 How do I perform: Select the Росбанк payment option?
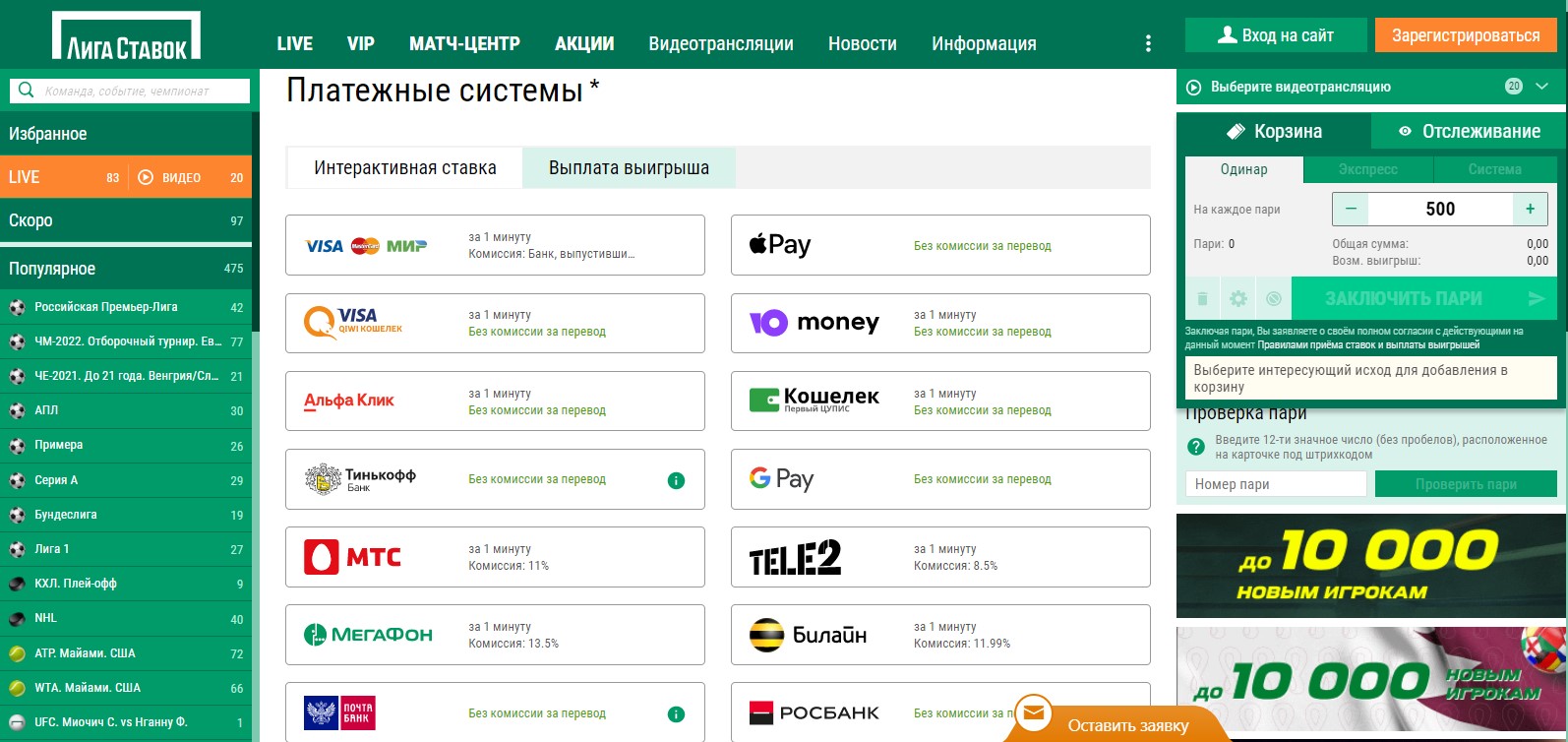940,712
